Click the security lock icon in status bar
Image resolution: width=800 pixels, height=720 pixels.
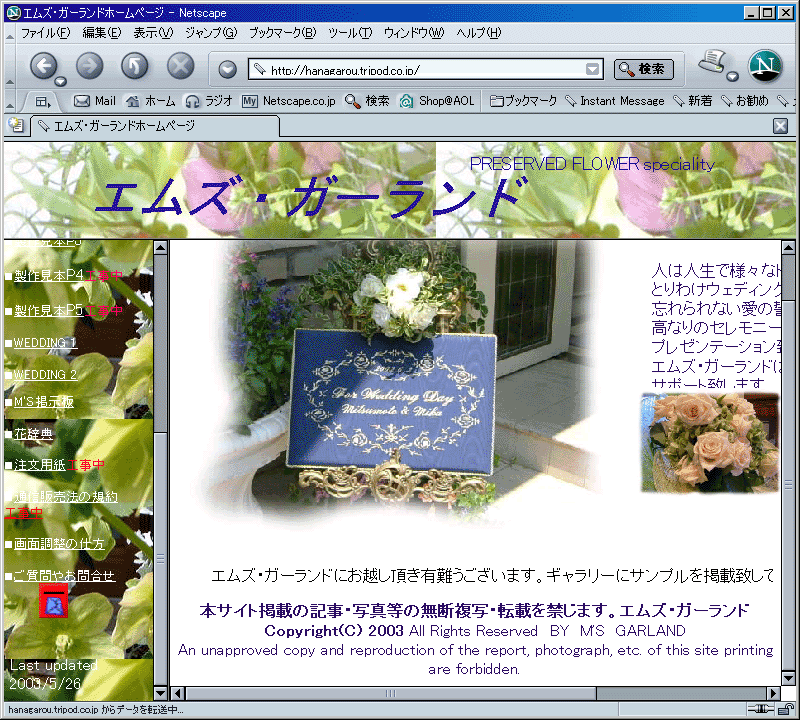tap(786, 709)
